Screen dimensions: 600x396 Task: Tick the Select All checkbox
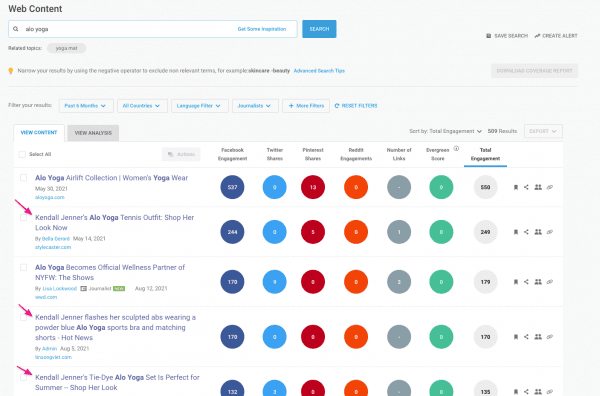pyautogui.click(x=22, y=154)
